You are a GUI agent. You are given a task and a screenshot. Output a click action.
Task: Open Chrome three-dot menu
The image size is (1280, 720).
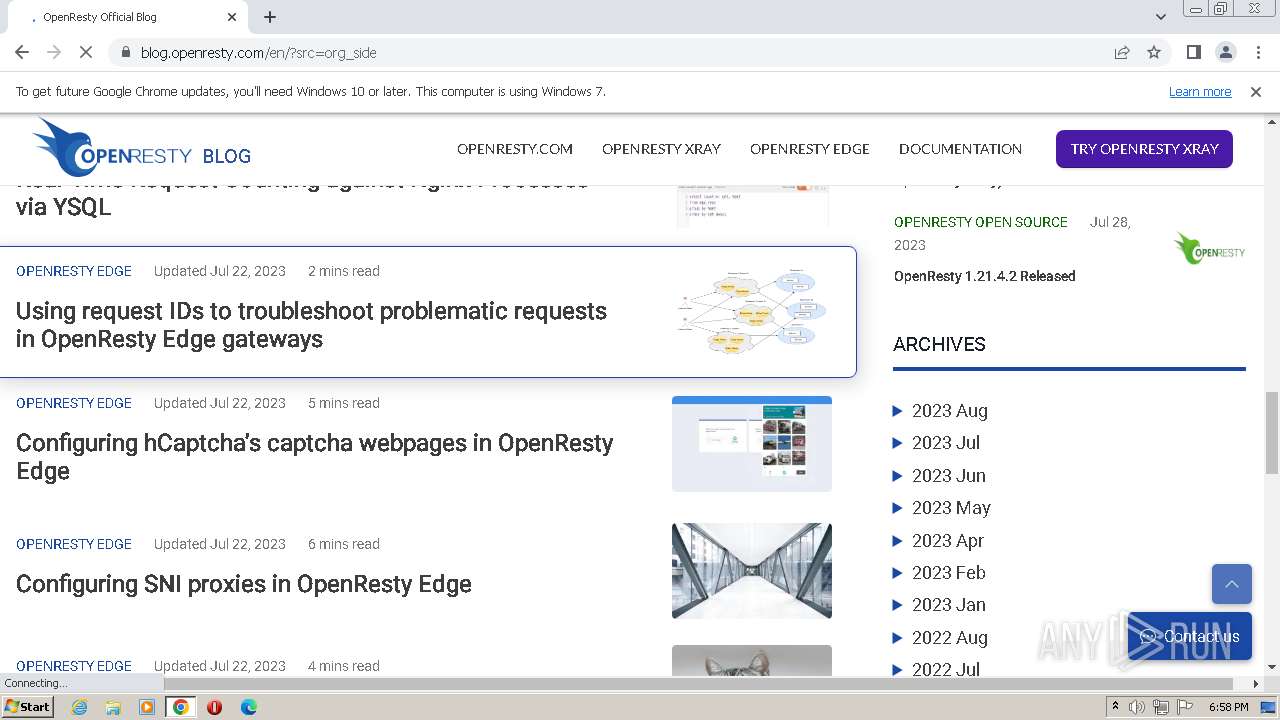tap(1257, 52)
